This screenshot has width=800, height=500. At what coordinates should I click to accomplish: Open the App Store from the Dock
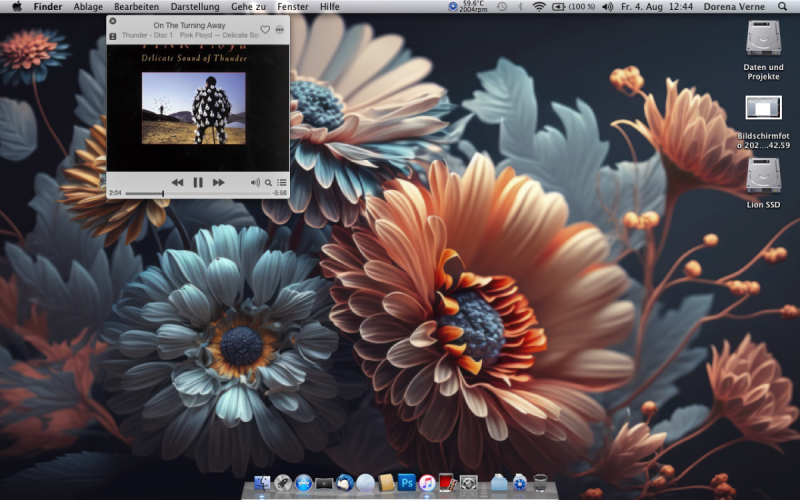tap(303, 484)
